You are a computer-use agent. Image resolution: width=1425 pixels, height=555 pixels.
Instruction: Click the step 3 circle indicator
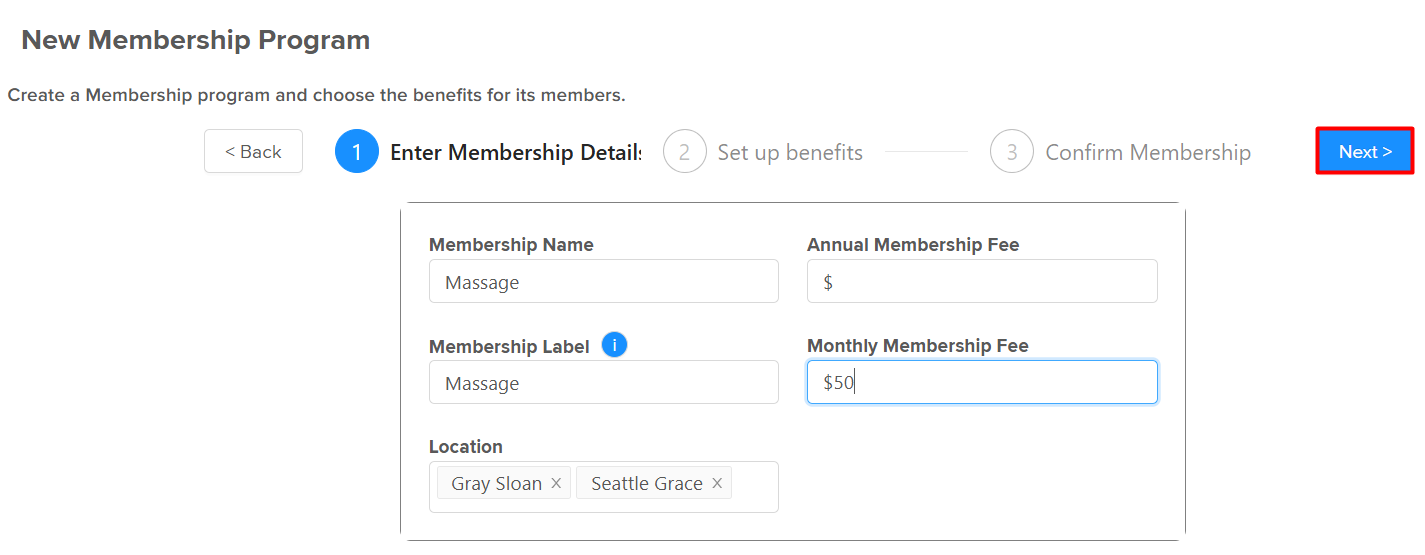pyautogui.click(x=1012, y=152)
